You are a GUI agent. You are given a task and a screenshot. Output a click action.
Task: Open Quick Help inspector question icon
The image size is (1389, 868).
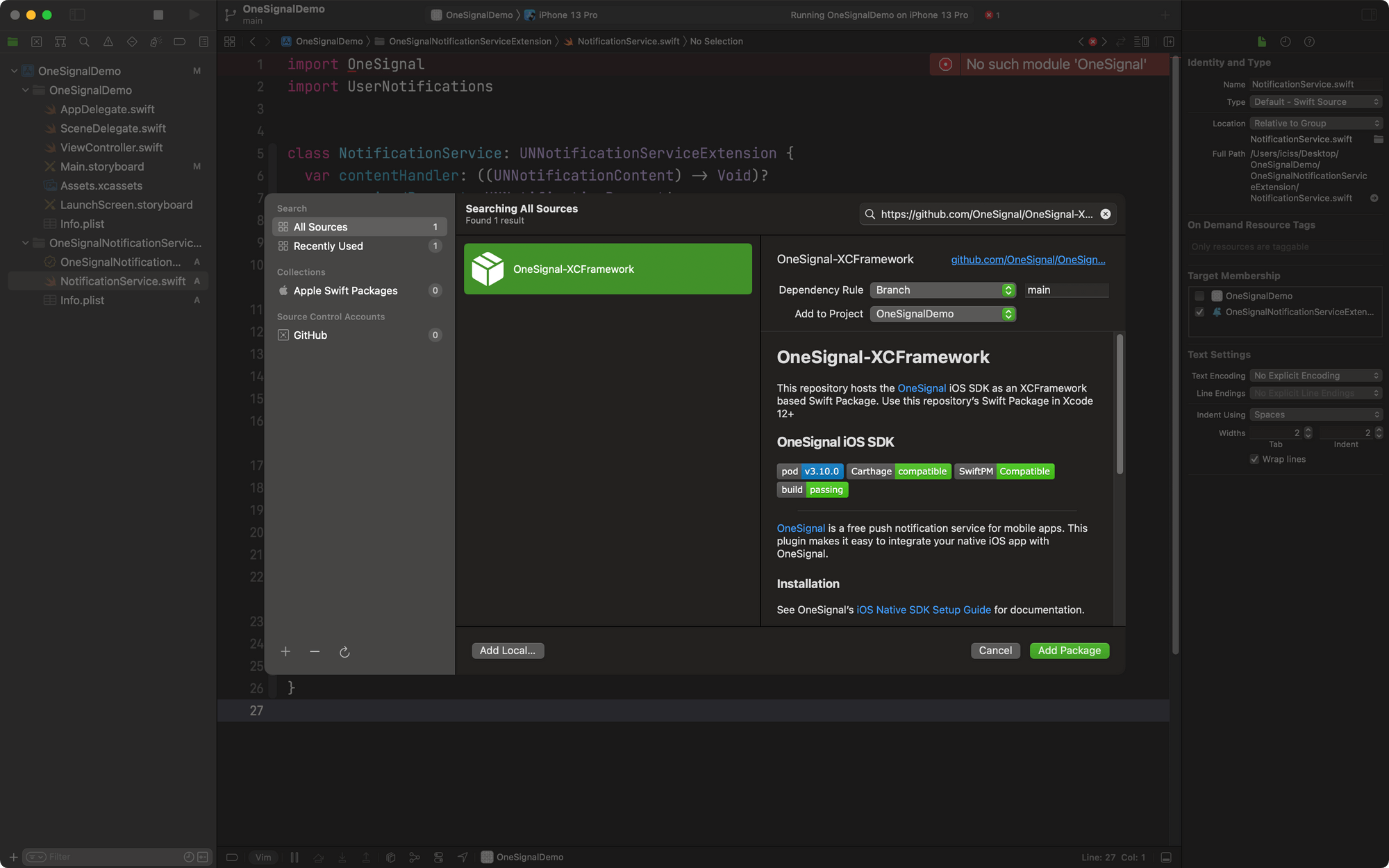[x=1309, y=42]
